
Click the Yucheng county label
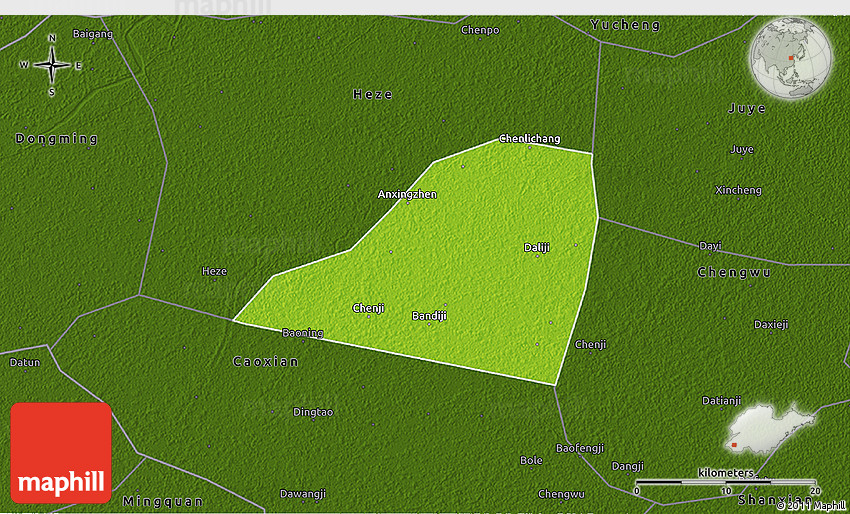tap(625, 25)
